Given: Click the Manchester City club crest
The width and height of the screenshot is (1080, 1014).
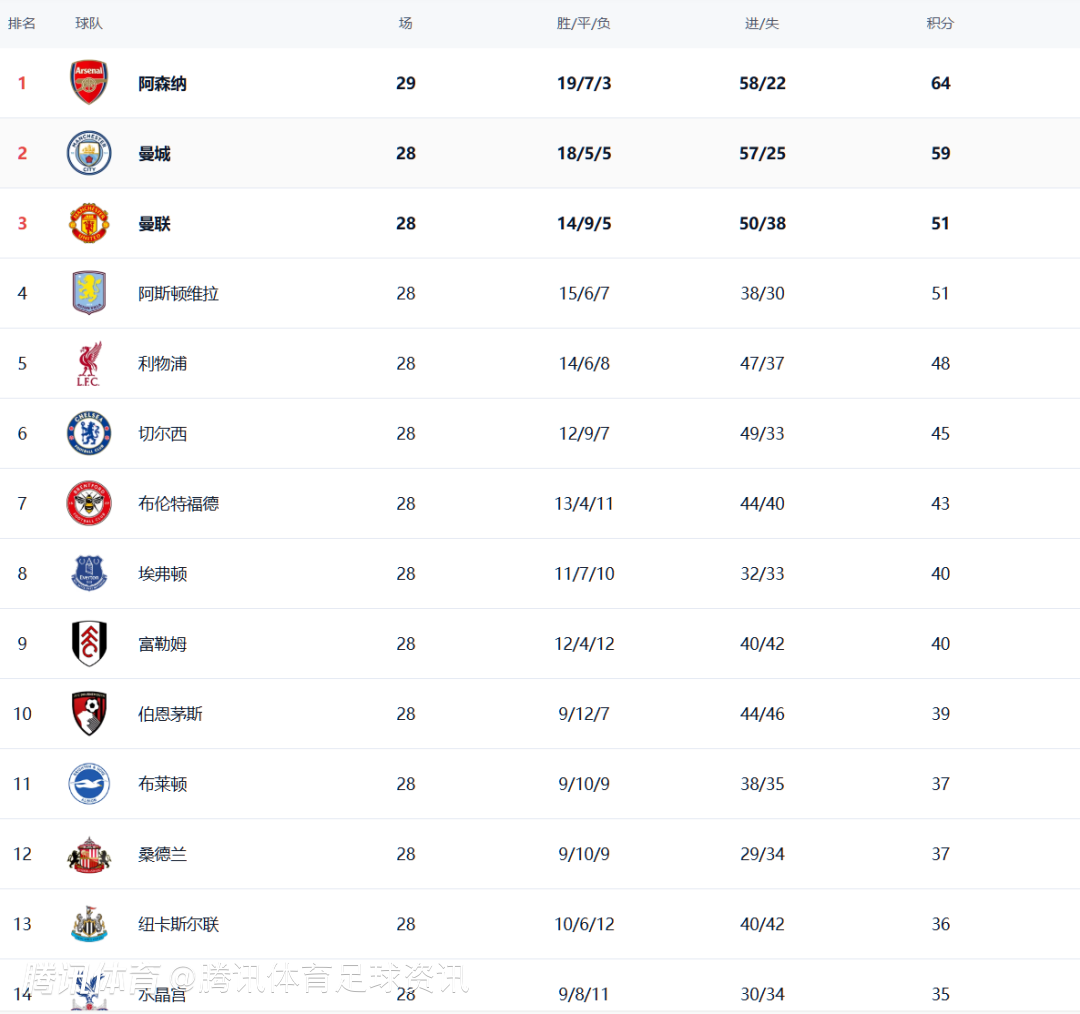Looking at the screenshot, I should 89,153.
